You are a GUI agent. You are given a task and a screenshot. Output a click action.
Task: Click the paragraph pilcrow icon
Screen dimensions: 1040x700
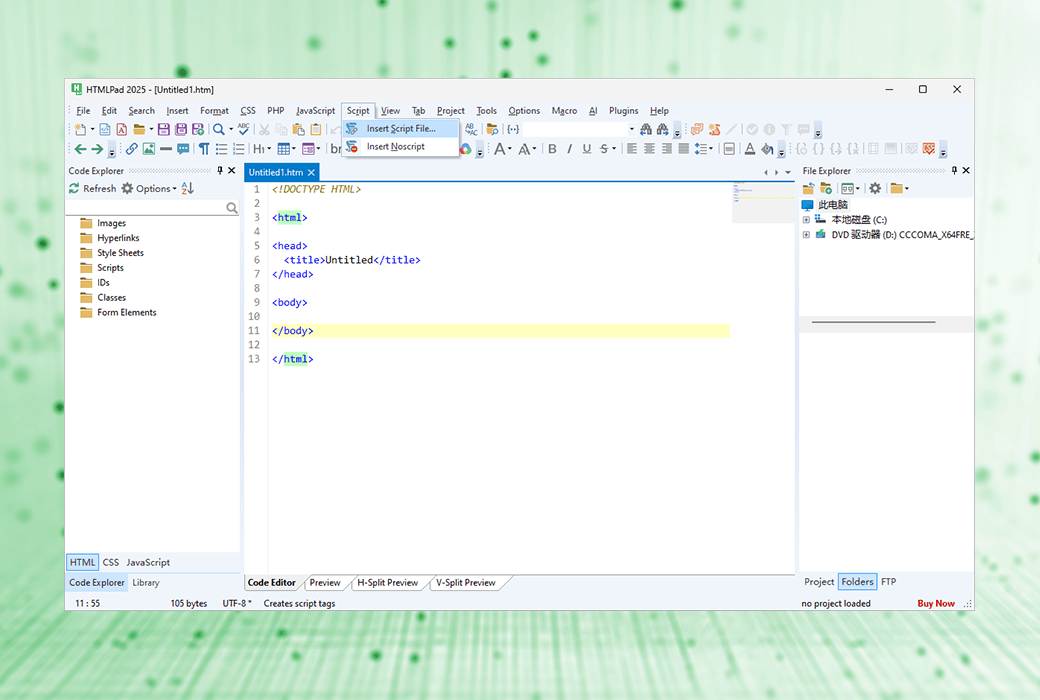point(204,149)
